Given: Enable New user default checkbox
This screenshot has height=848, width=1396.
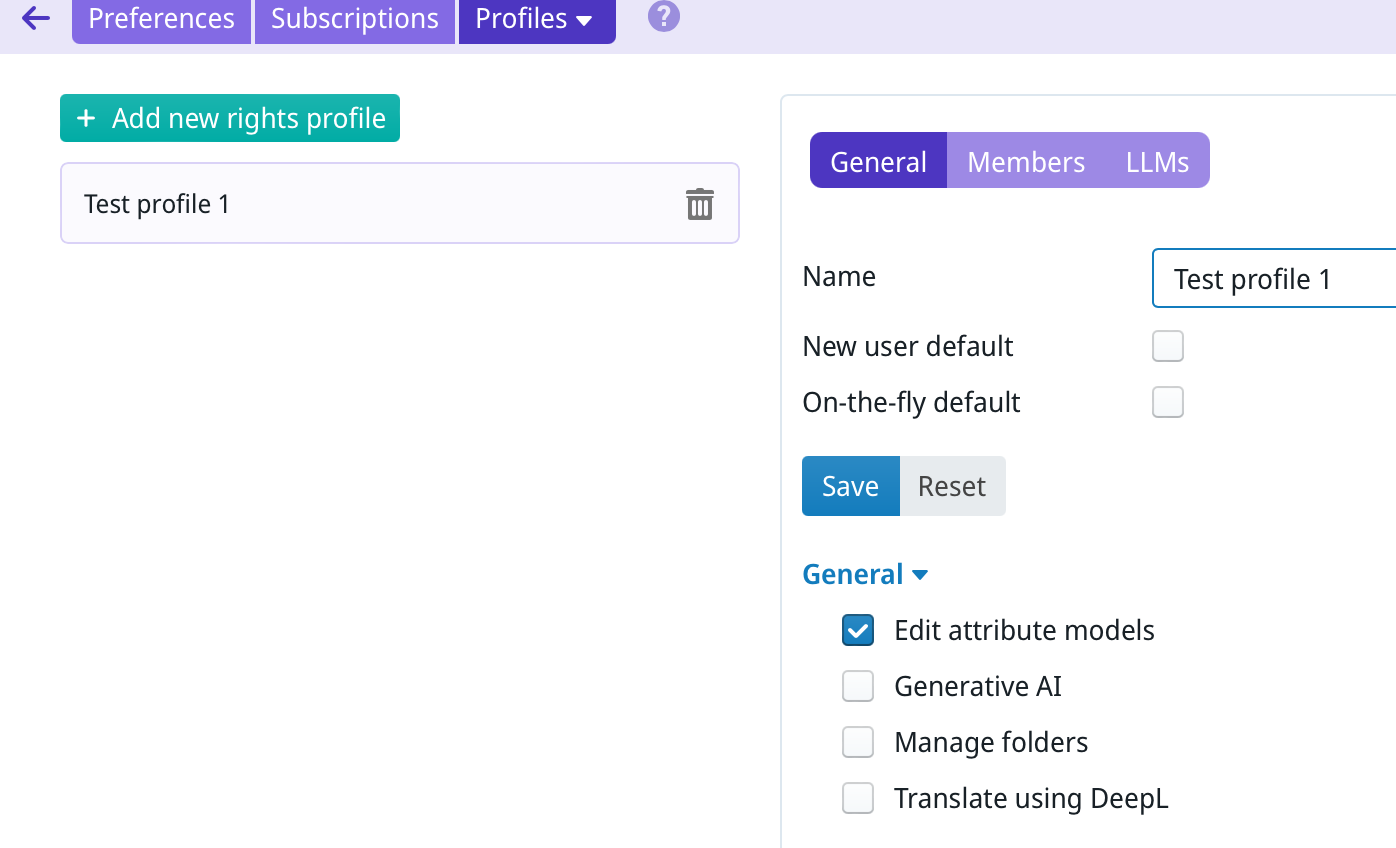Looking at the screenshot, I should click(x=1167, y=347).
